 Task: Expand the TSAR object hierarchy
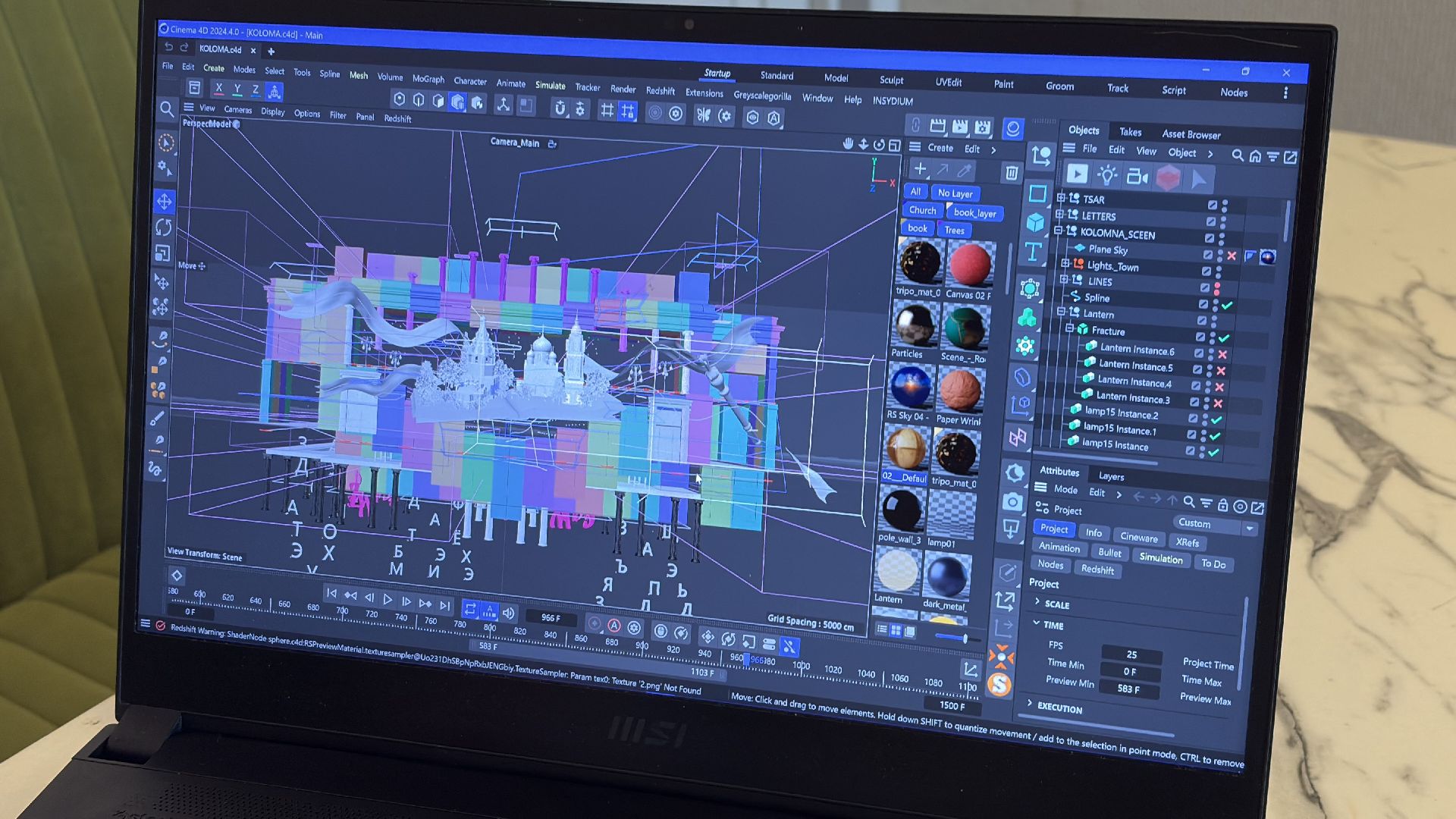(1061, 198)
